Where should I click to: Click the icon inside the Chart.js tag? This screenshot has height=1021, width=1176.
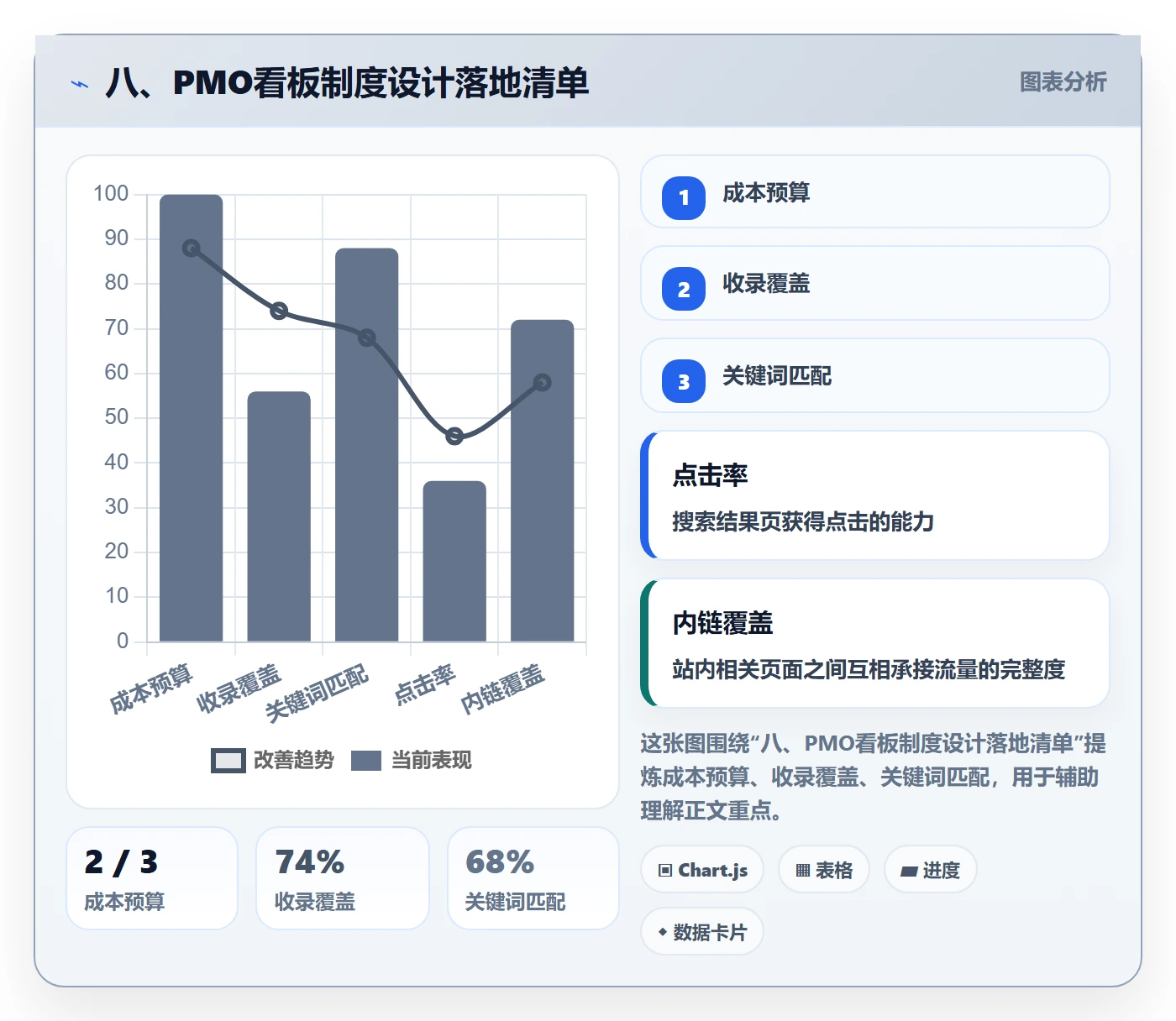click(665, 870)
